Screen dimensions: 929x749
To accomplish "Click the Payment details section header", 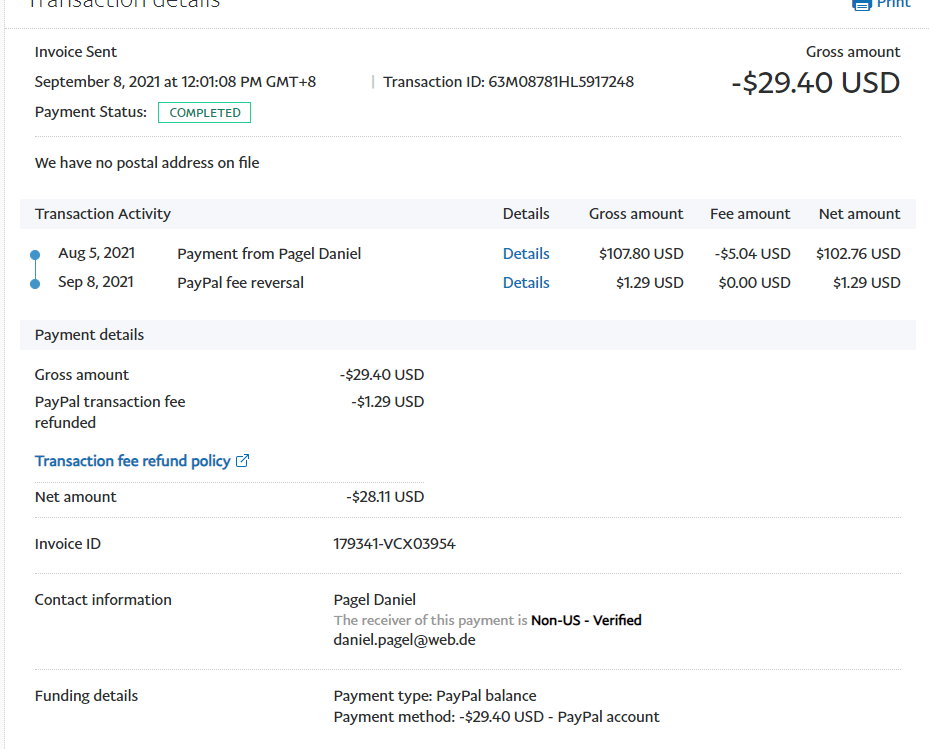I will 89,335.
